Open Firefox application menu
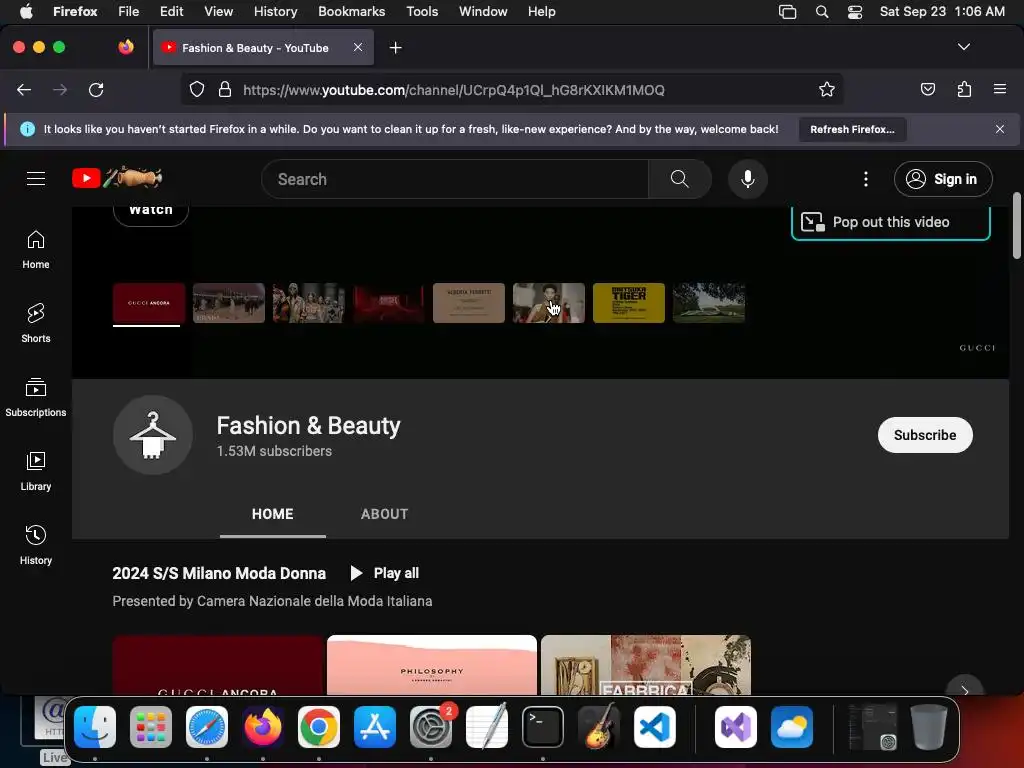The width and height of the screenshot is (1024, 768). [x=1000, y=89]
